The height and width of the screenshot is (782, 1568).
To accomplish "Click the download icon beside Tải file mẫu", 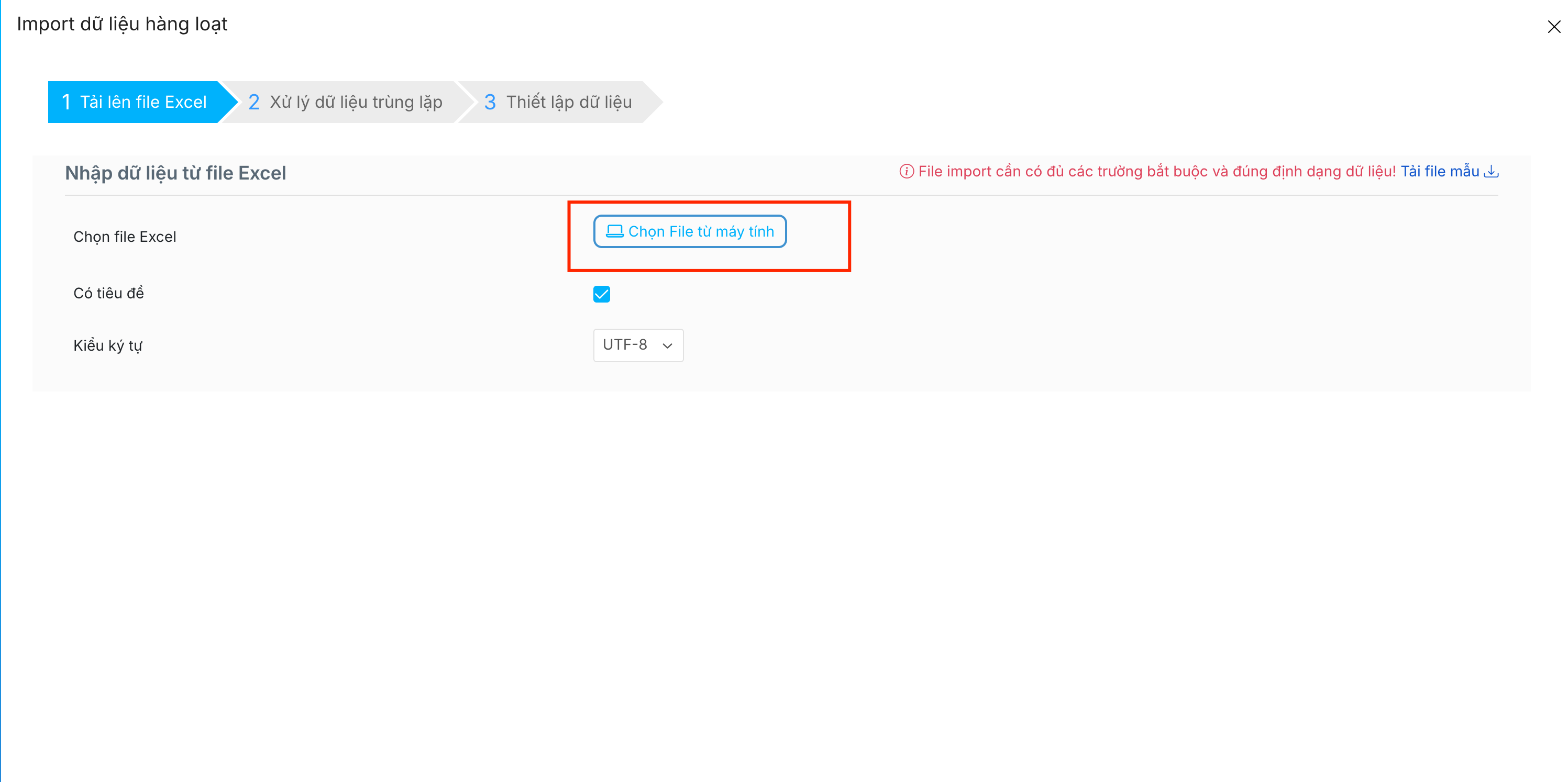I will tap(1490, 172).
